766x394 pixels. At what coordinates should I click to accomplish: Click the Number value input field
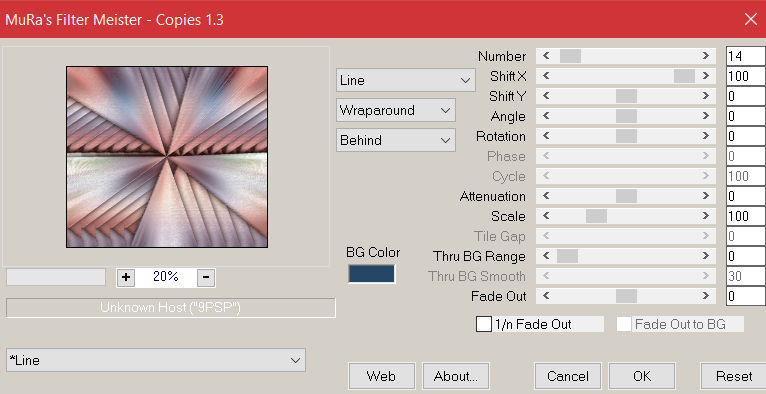click(745, 56)
